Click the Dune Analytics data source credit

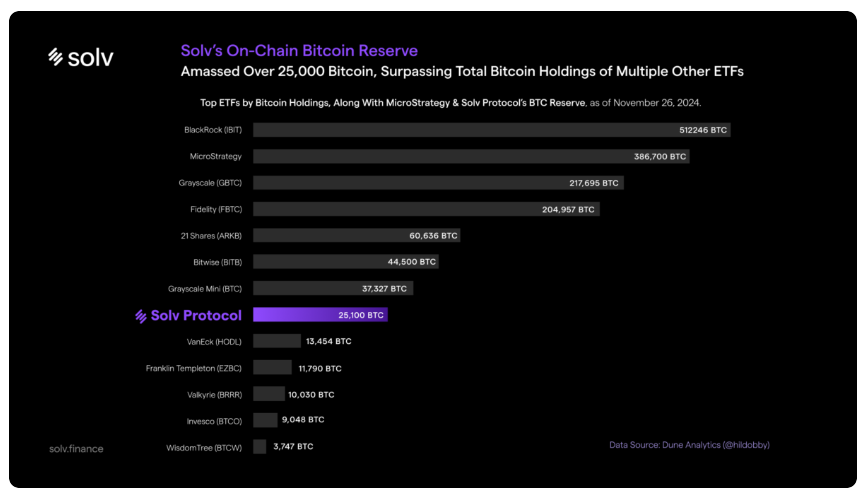(689, 444)
